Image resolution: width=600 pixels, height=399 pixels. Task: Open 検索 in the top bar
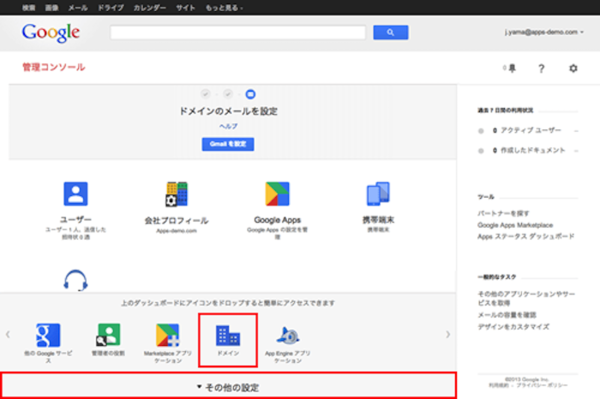[x=29, y=8]
